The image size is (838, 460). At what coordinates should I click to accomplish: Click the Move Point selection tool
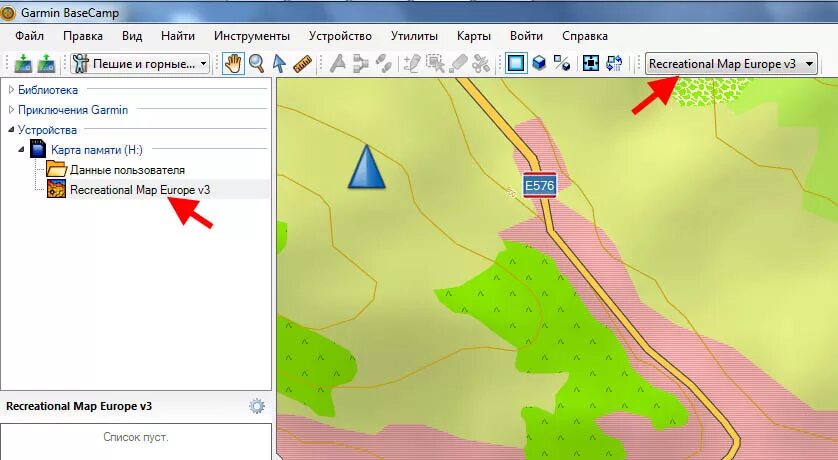tap(436, 64)
